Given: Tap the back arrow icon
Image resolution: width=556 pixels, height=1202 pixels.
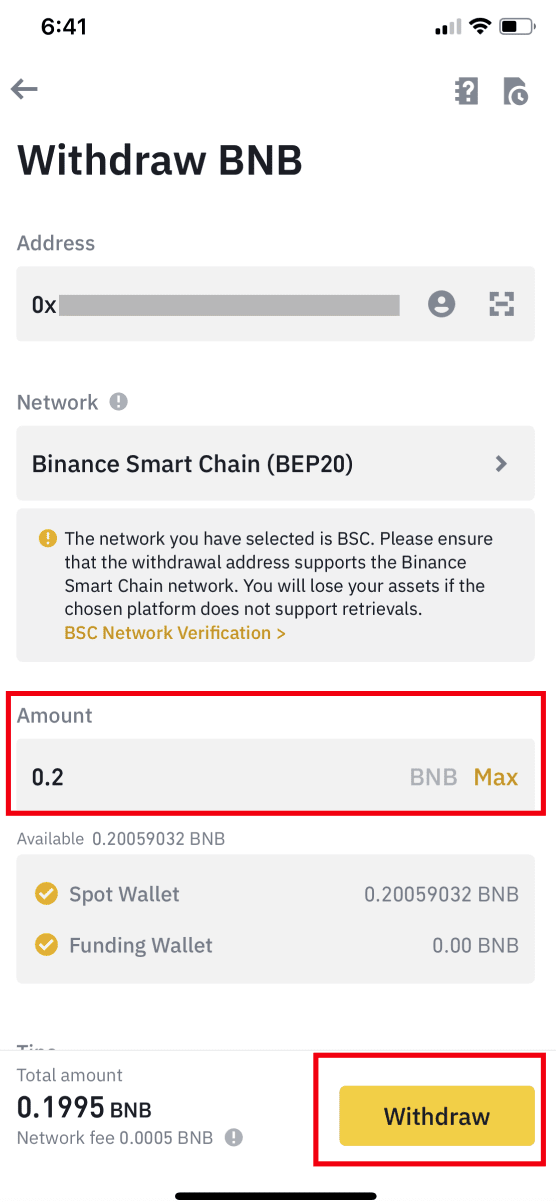Looking at the screenshot, I should 24,90.
